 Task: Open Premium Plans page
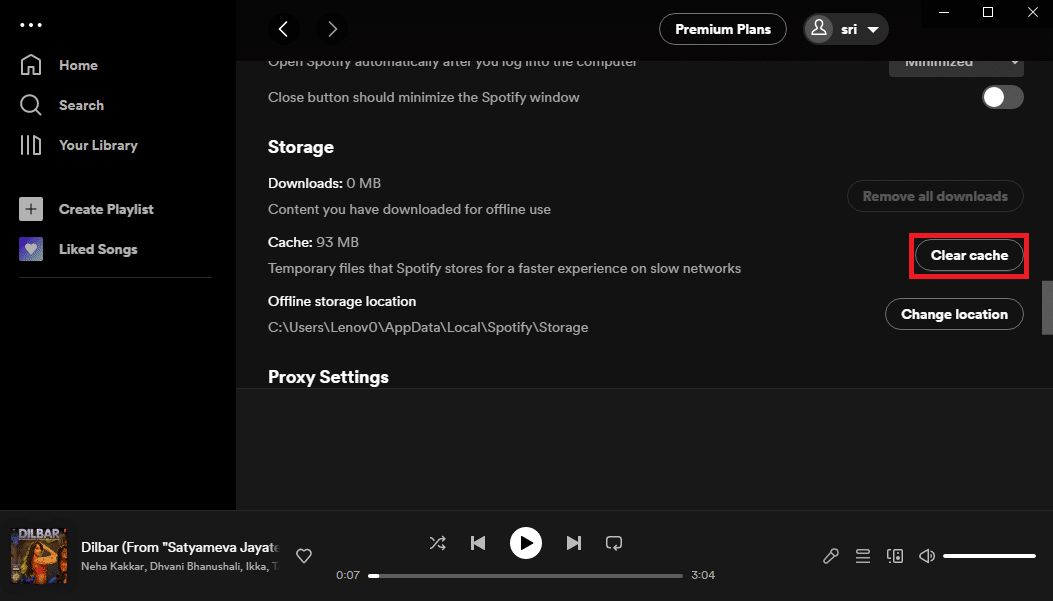723,29
